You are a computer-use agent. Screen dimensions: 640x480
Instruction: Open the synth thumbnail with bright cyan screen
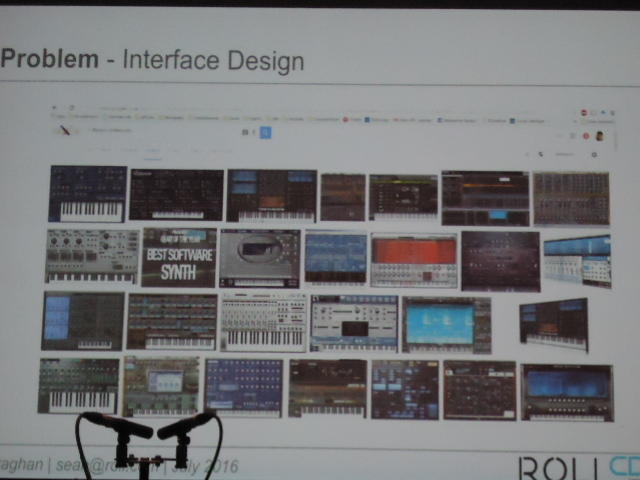coord(447,325)
